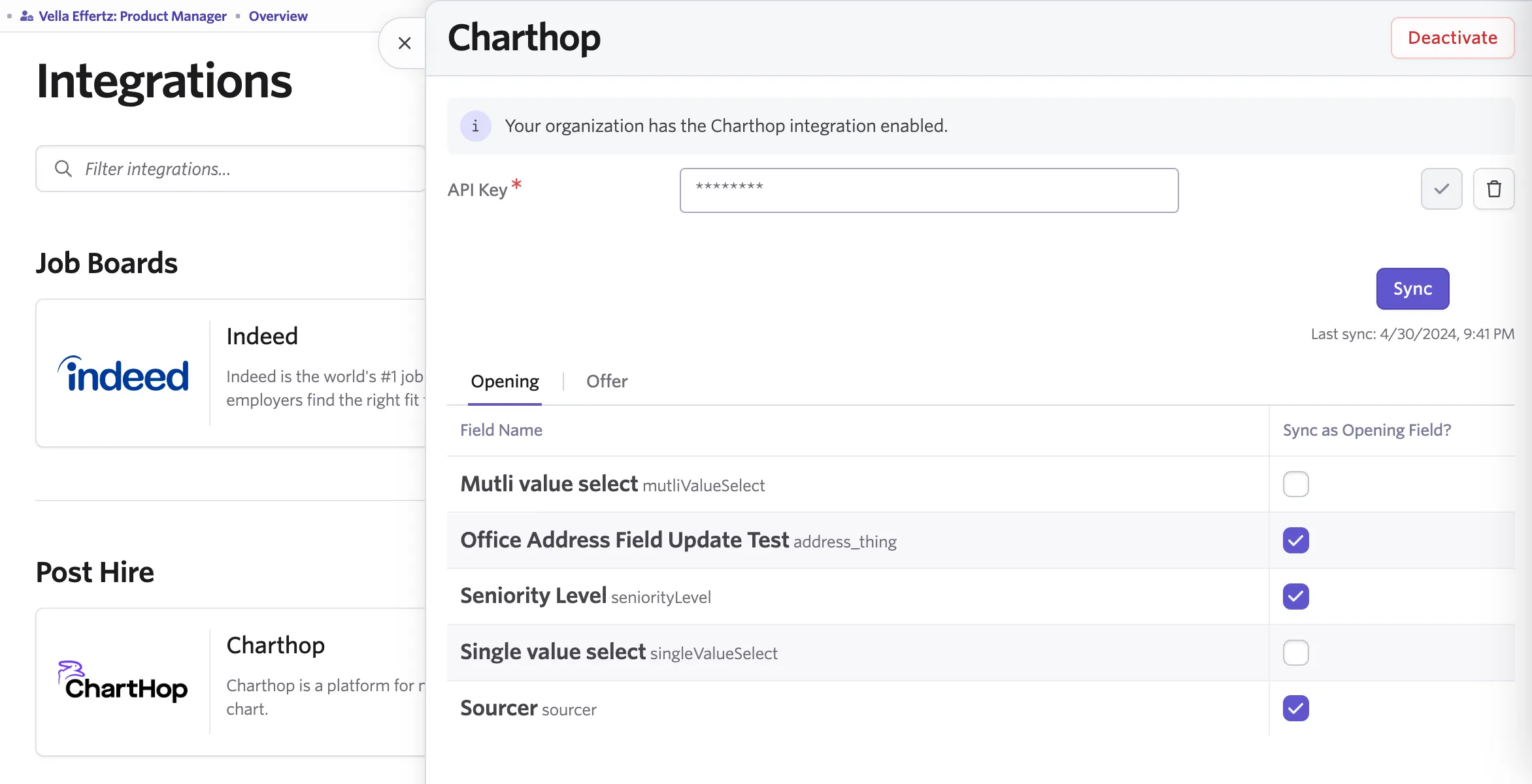
Task: Click the Office Address Field Update Test name
Action: tap(625, 540)
